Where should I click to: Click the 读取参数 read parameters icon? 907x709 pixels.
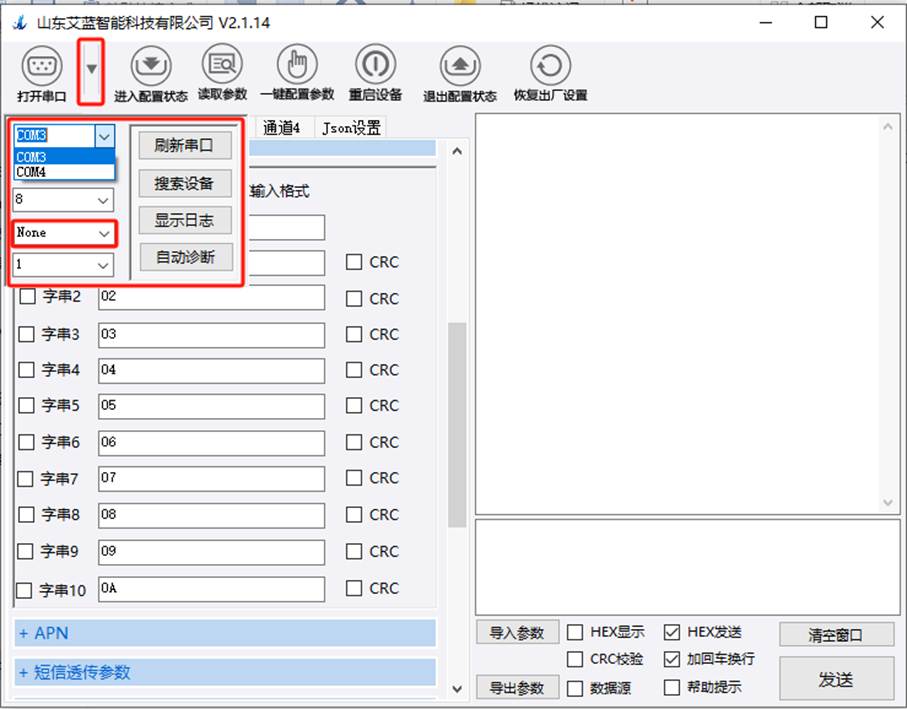[x=222, y=66]
